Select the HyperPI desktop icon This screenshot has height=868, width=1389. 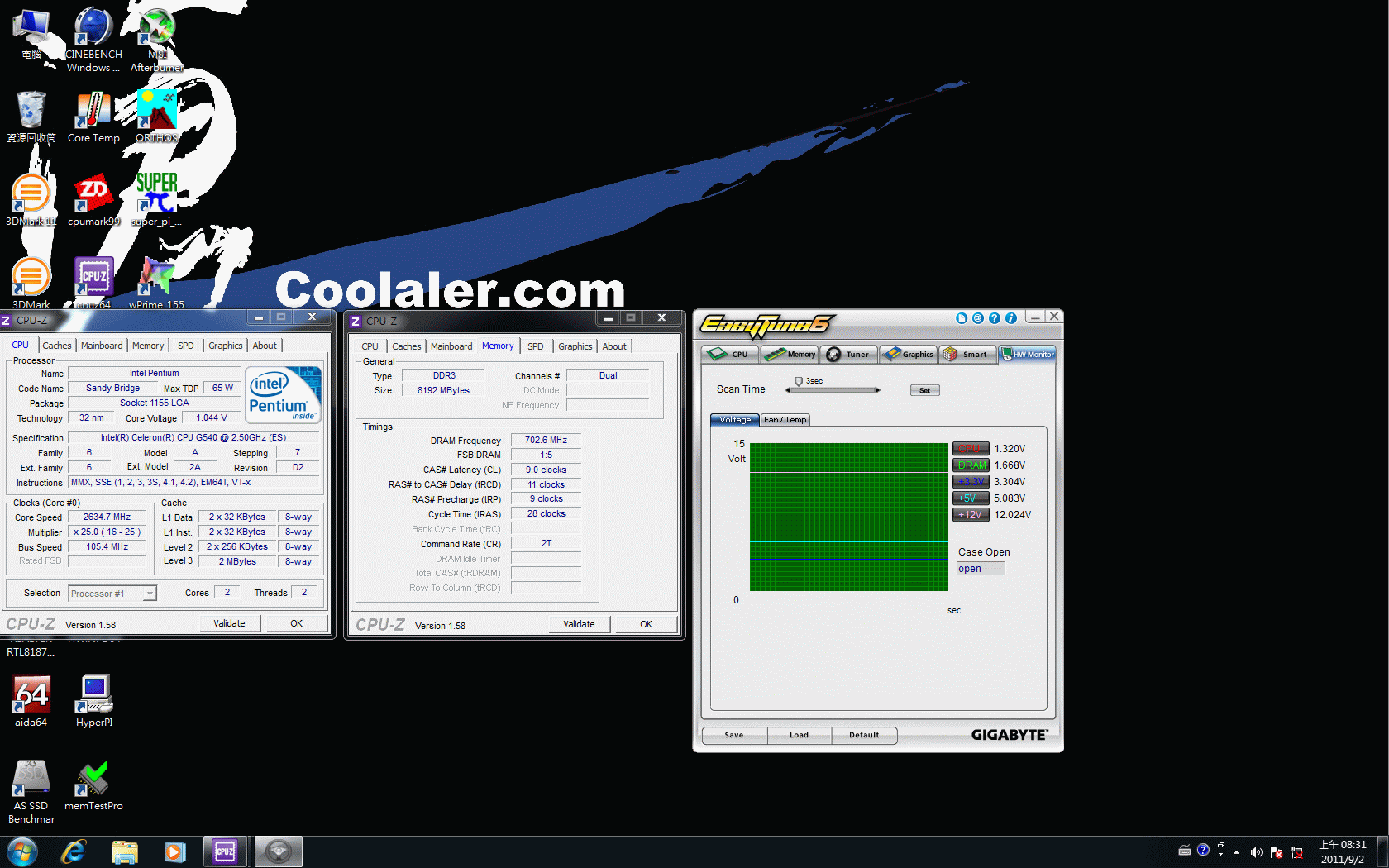coord(94,701)
